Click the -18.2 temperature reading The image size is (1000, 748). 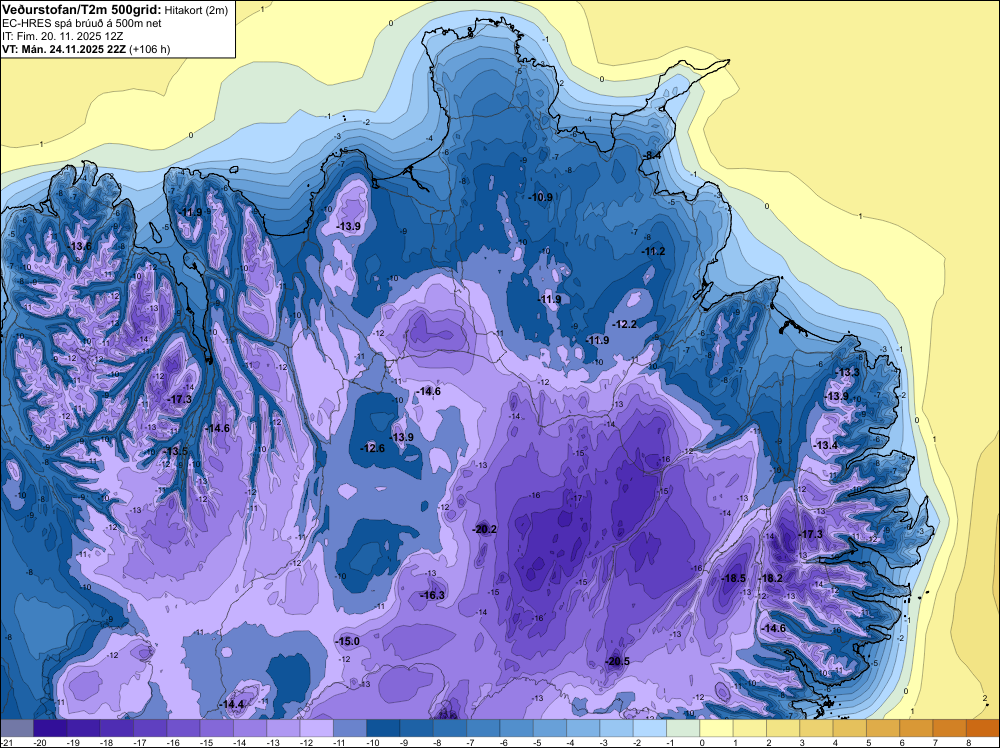(770, 578)
